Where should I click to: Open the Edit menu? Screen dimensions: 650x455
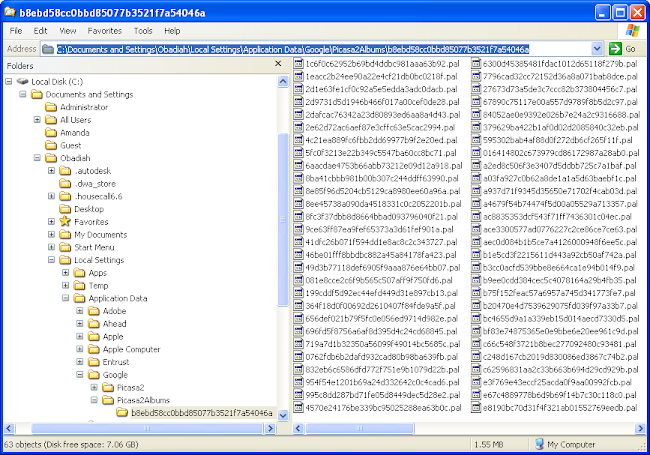pos(40,31)
